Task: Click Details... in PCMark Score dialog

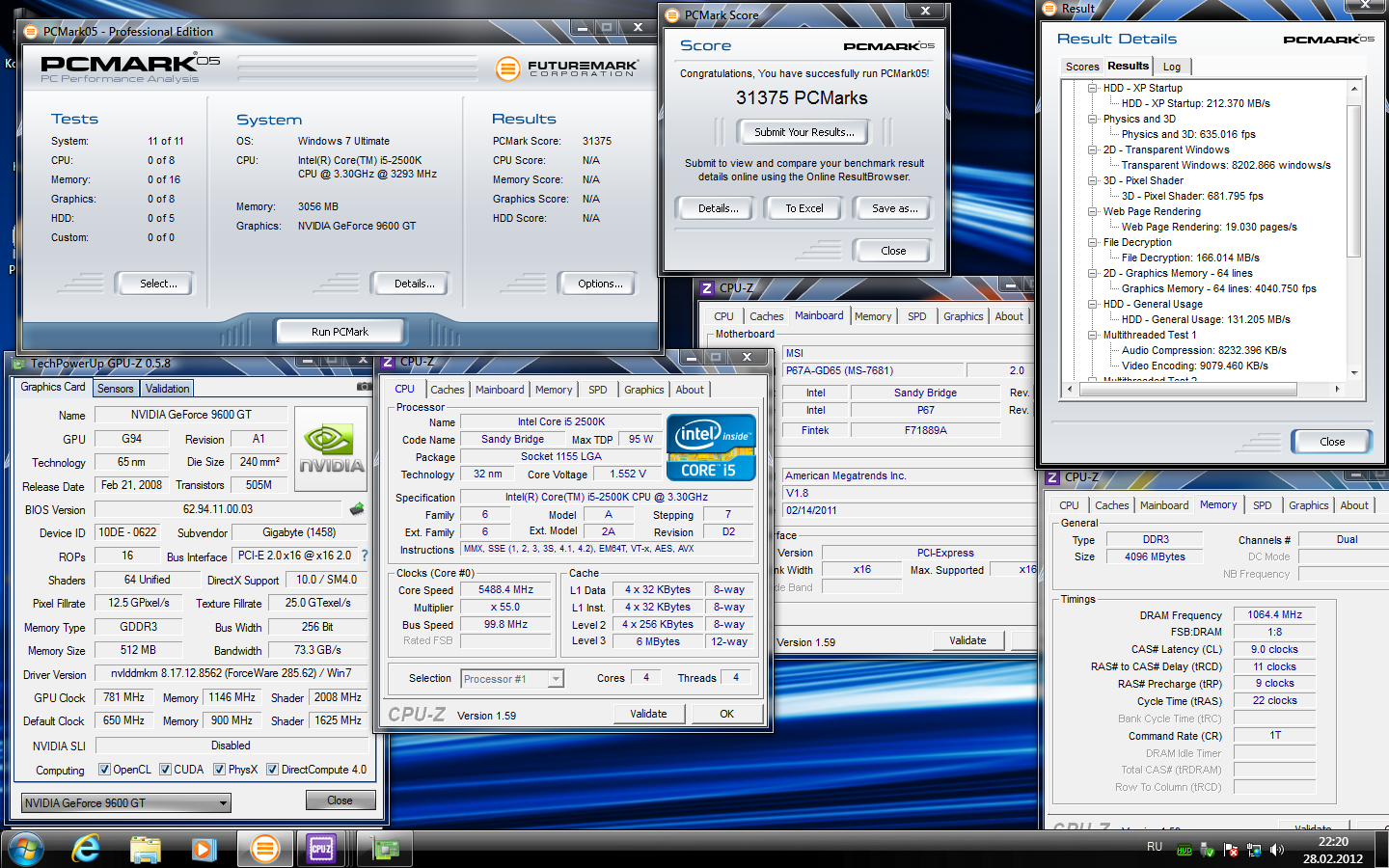Action: (719, 208)
